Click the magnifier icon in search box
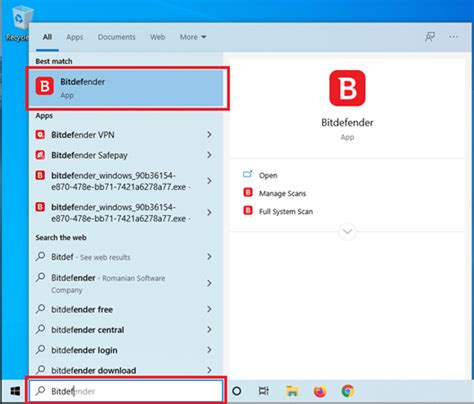The image size is (474, 404). tap(41, 390)
